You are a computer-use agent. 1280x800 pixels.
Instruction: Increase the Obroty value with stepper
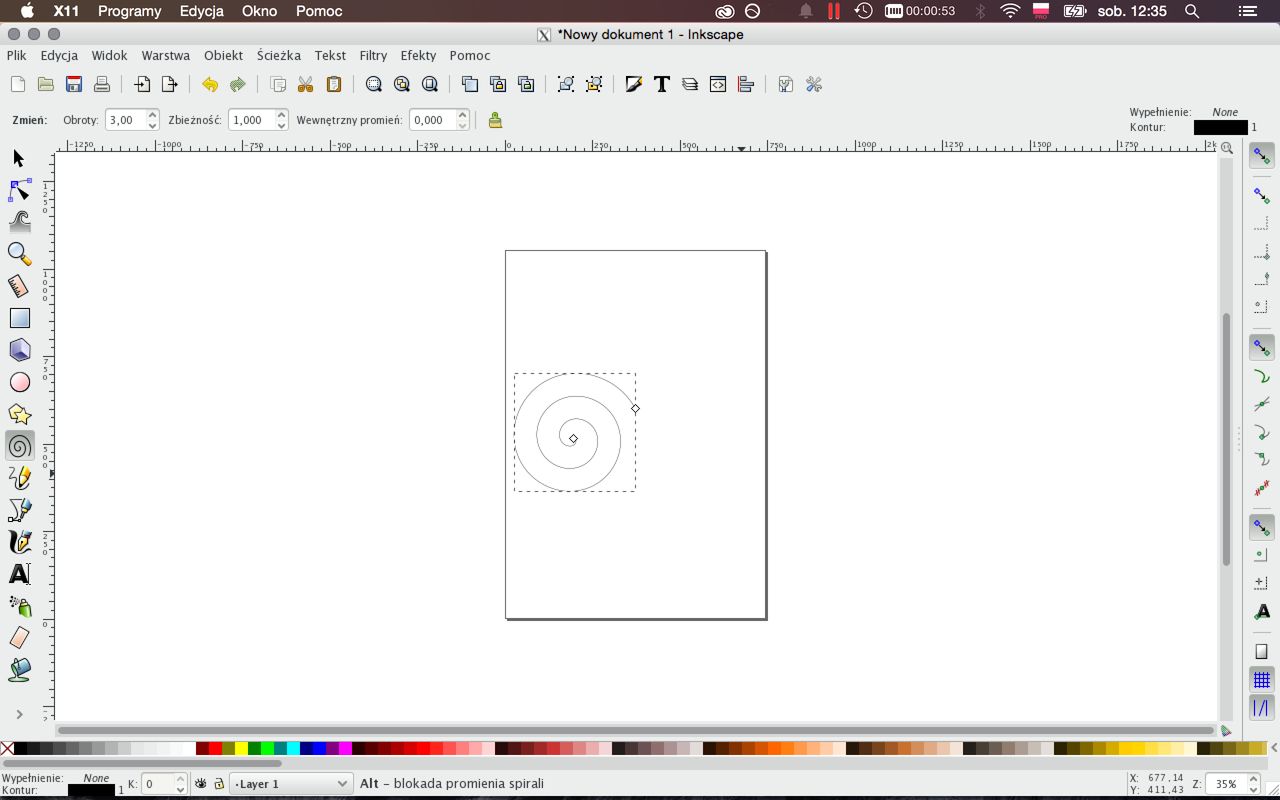click(153, 115)
